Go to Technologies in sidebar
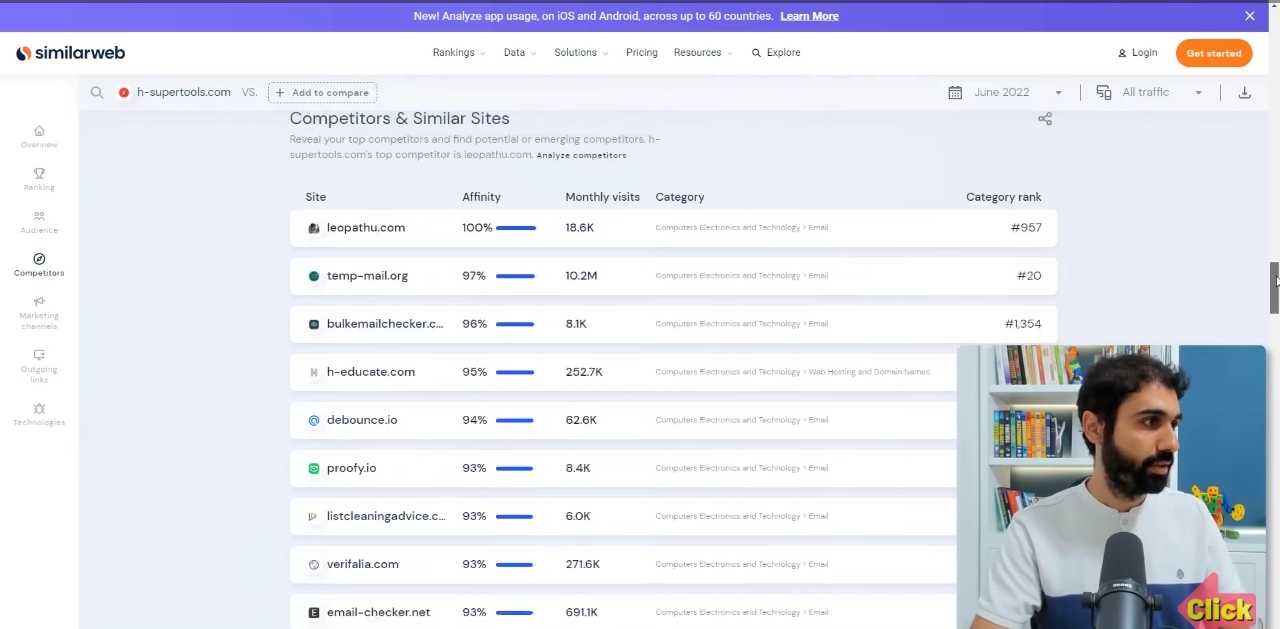The image size is (1280, 629). (39, 415)
